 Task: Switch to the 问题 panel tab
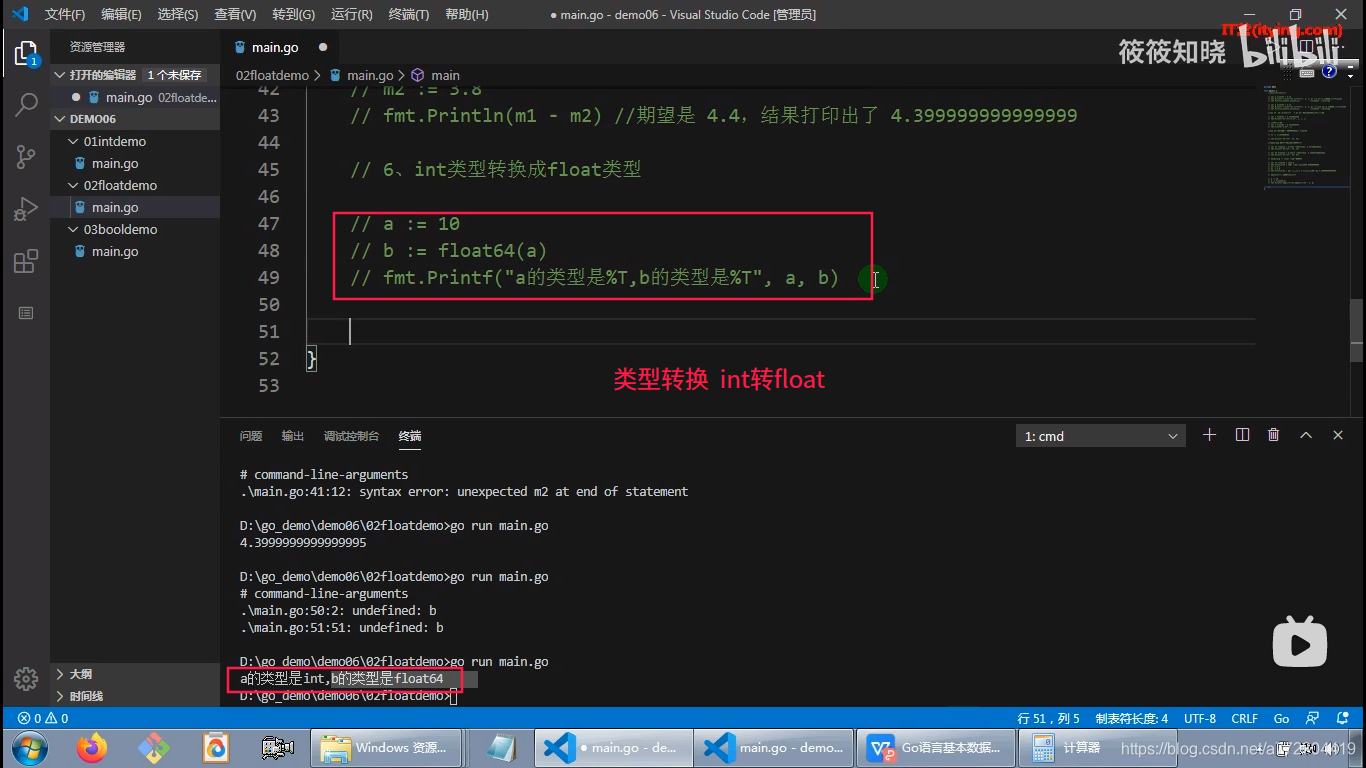[x=251, y=436]
